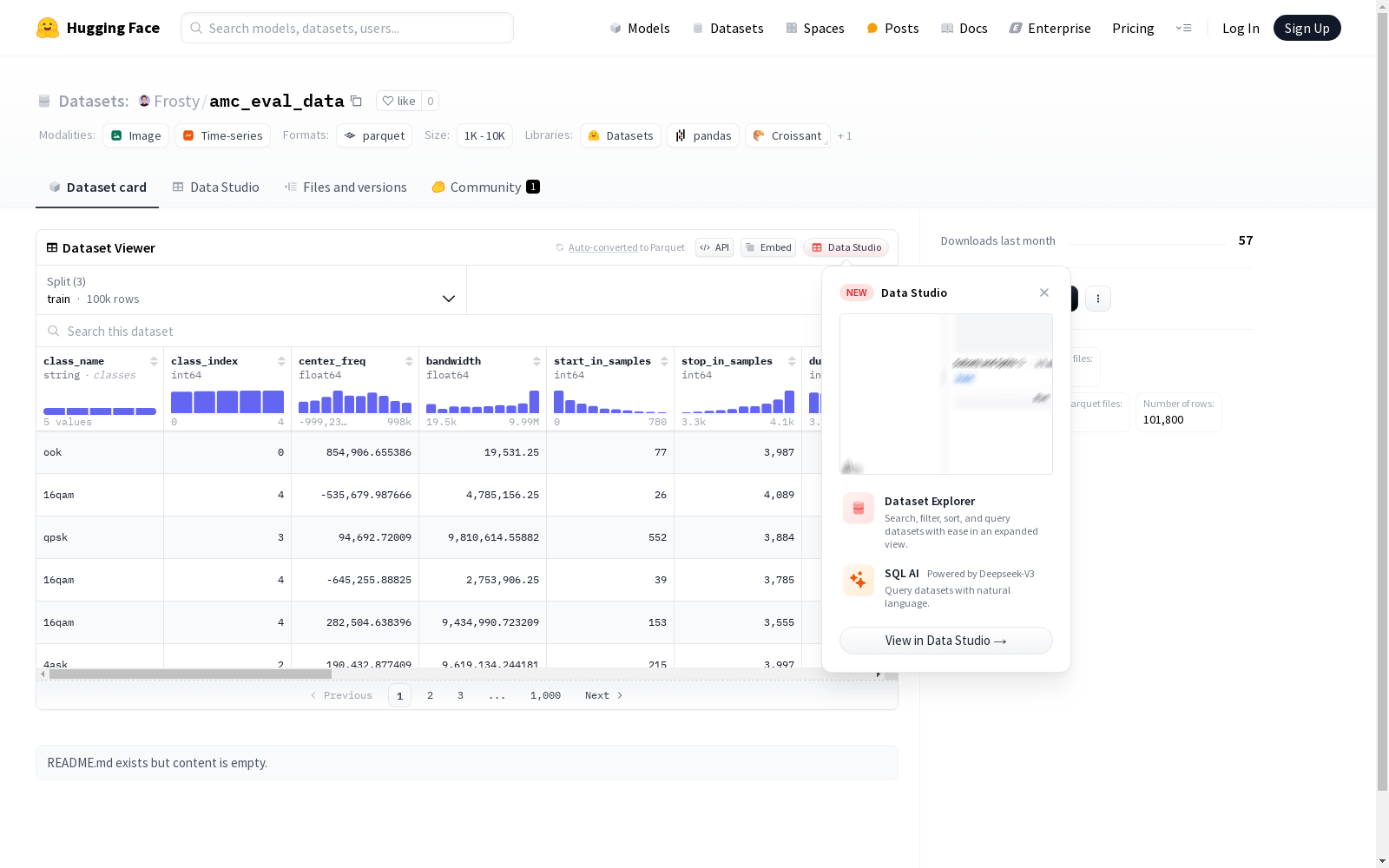Viewport: 1389px width, 868px height.
Task: Open the Community tab
Action: pyautogui.click(x=486, y=187)
